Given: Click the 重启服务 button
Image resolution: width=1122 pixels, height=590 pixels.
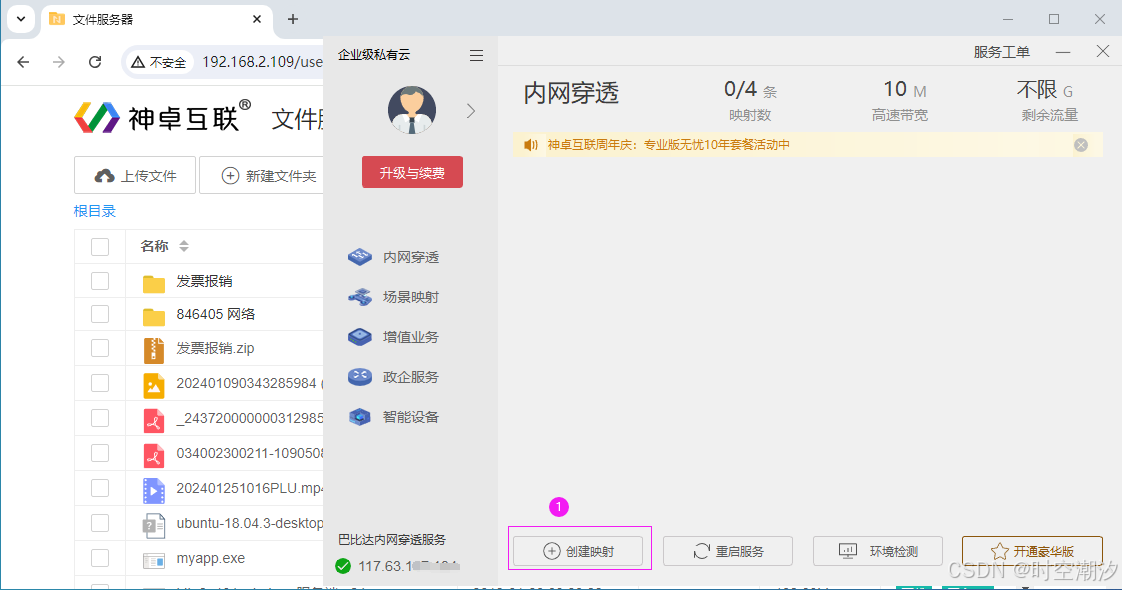Looking at the screenshot, I should point(728,551).
